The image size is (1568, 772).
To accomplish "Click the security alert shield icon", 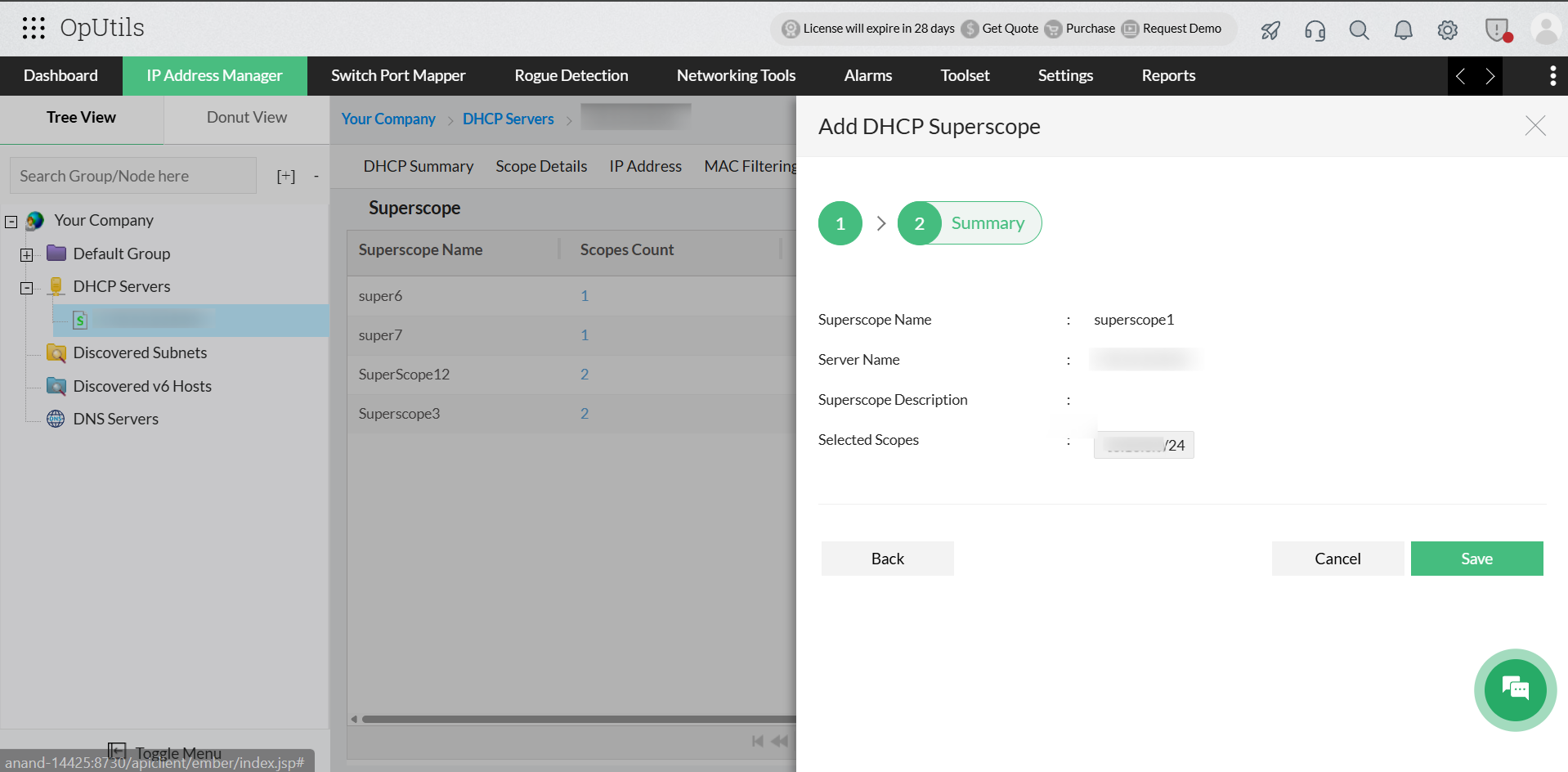I will point(1496,29).
